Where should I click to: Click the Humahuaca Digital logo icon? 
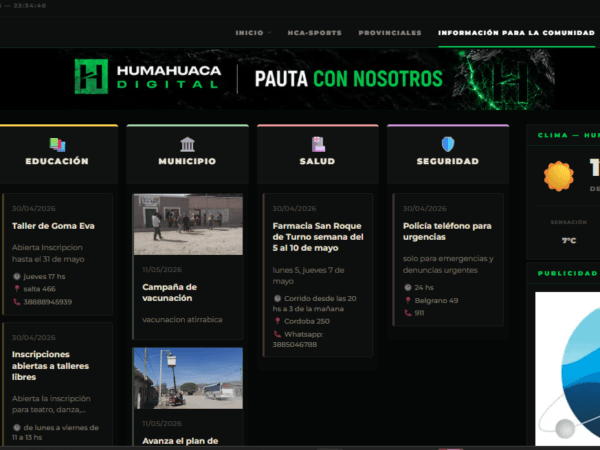(x=91, y=77)
